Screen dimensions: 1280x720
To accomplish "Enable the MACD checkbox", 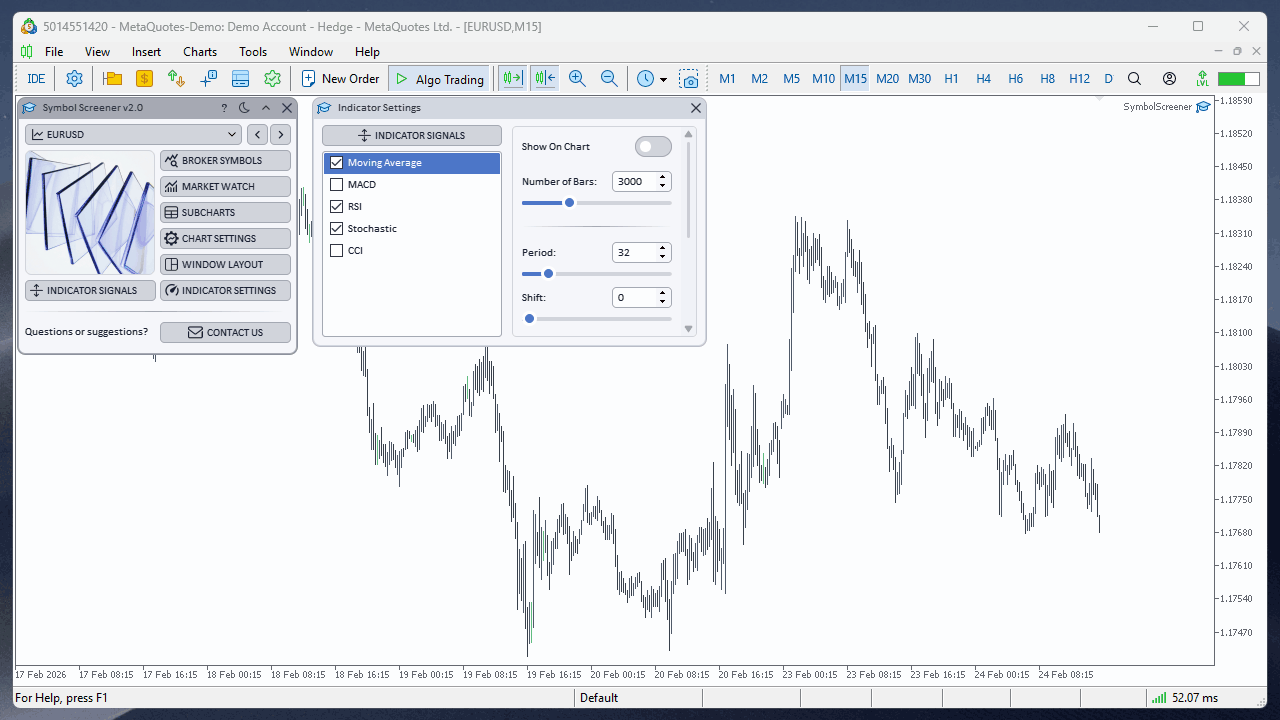I will pos(337,184).
